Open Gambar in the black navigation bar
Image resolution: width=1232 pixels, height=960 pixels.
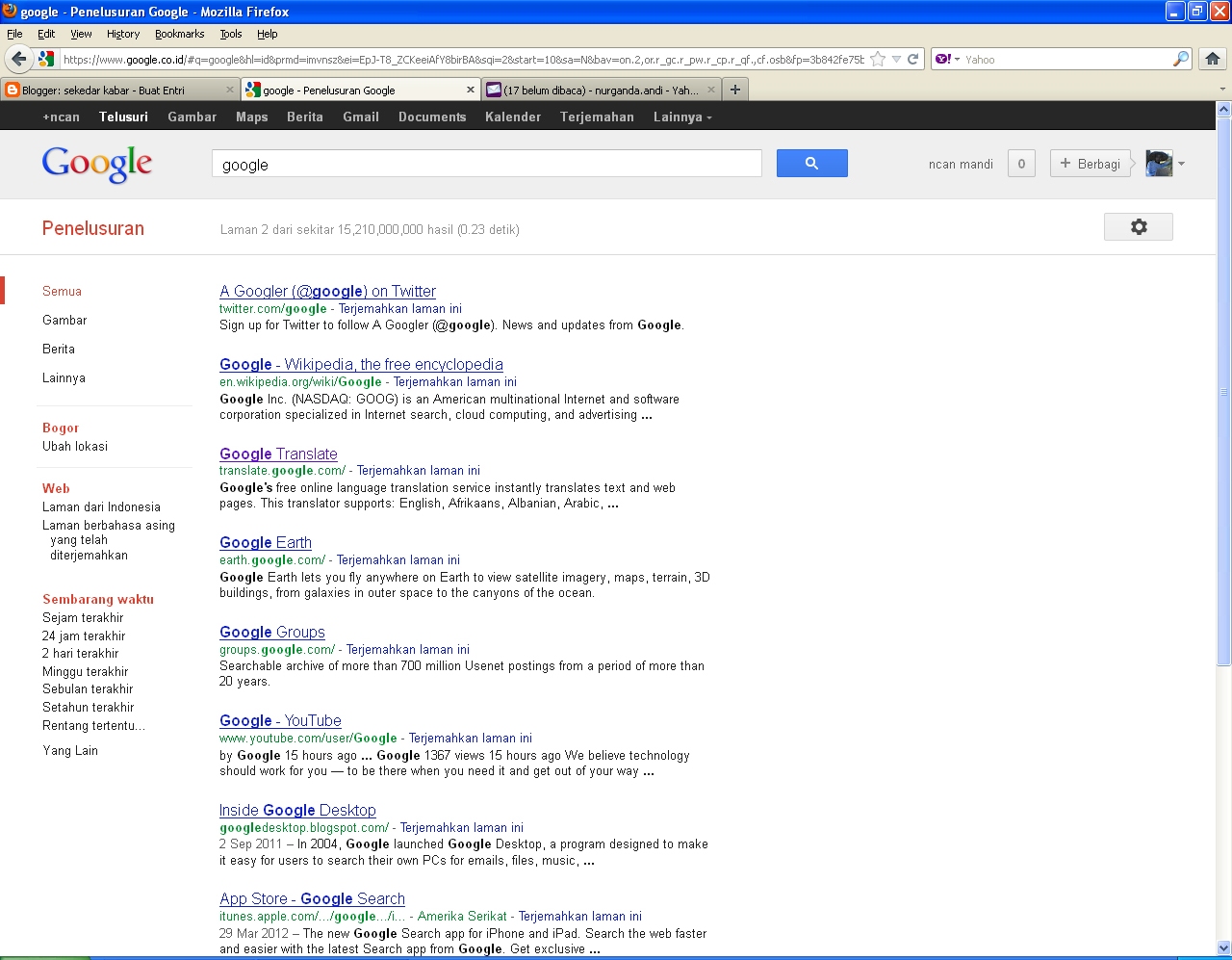pyautogui.click(x=192, y=117)
